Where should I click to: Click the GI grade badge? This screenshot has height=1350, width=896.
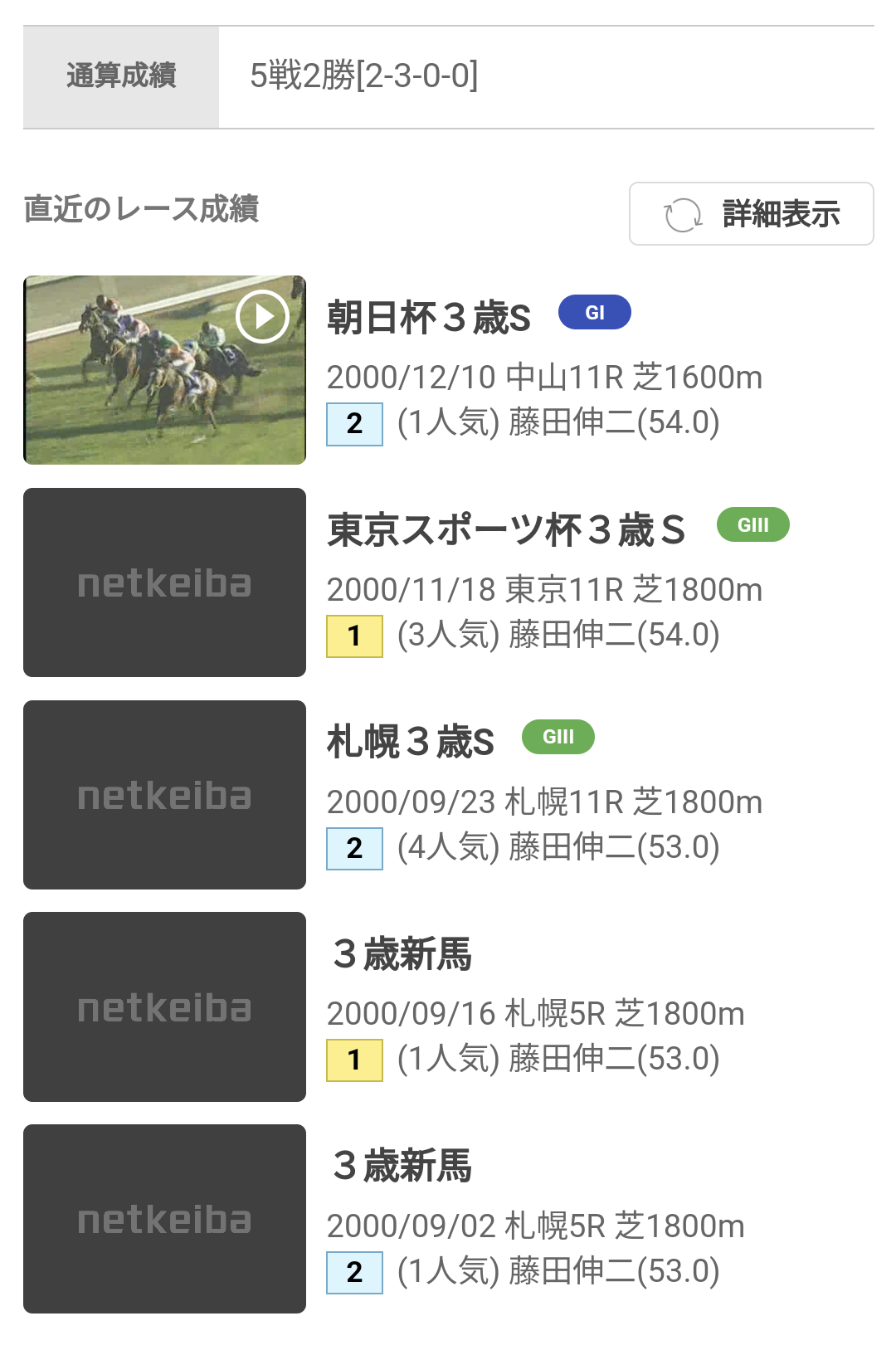[x=594, y=313]
